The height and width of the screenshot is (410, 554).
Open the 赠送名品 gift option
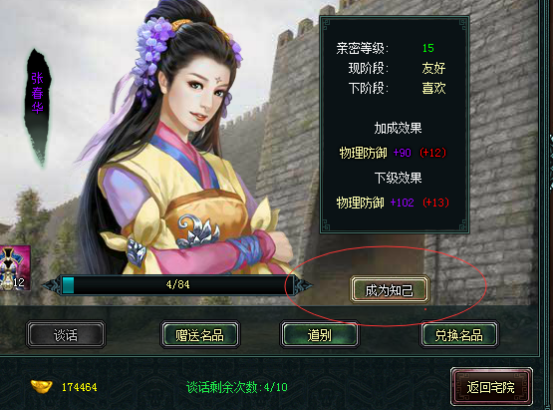(x=200, y=334)
